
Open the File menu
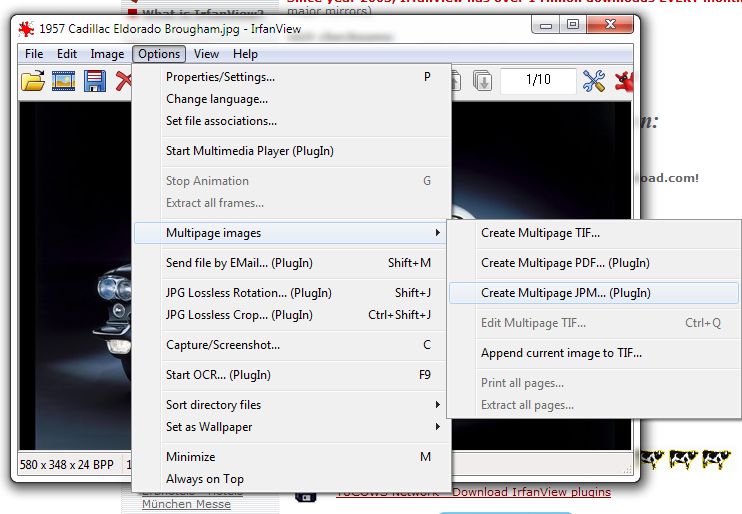pos(34,54)
